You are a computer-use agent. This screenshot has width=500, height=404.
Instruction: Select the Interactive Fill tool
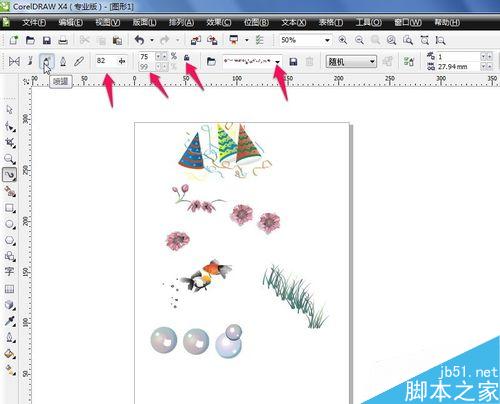click(x=9, y=369)
